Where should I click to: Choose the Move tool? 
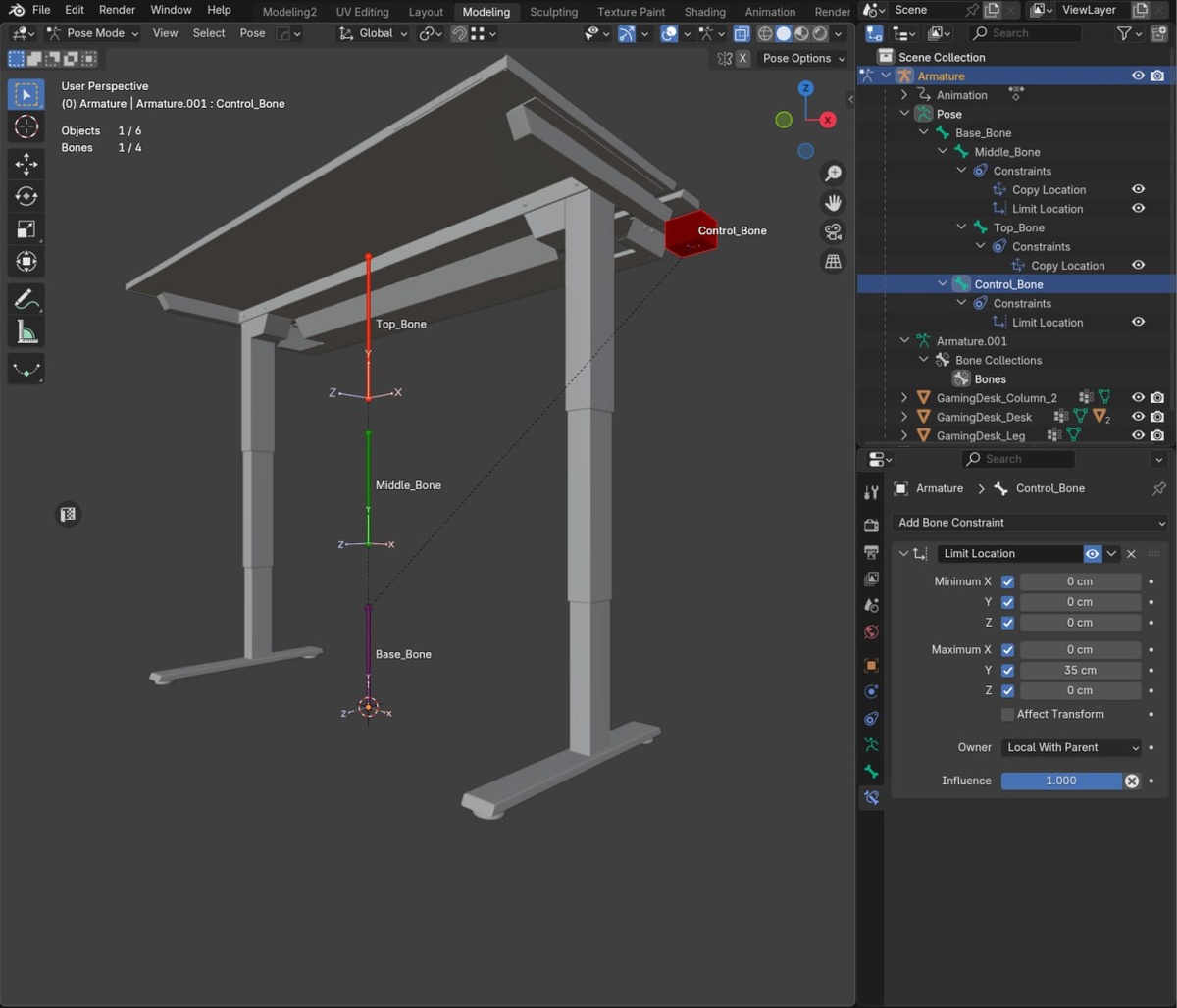coord(26,164)
